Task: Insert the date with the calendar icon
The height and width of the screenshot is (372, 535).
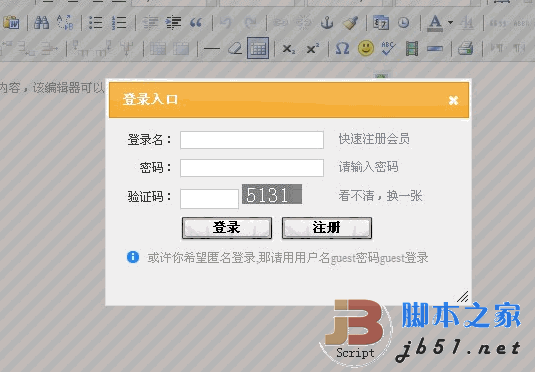Action: pos(380,23)
